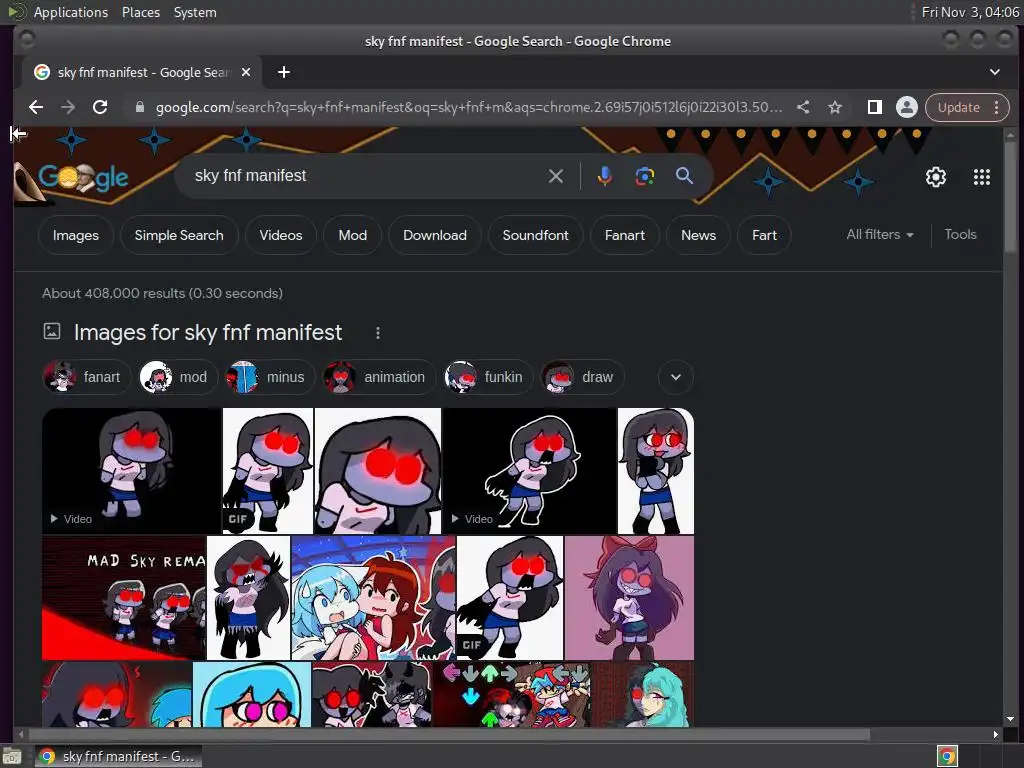Image resolution: width=1024 pixels, height=768 pixels.
Task: Open the System menu
Action: pyautogui.click(x=195, y=12)
